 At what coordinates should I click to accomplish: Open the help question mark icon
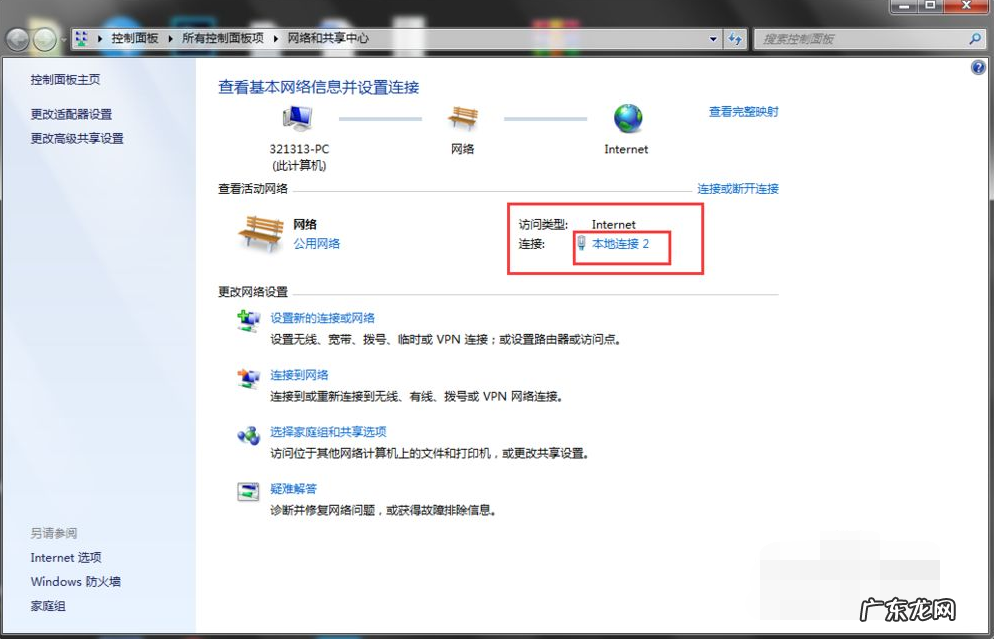977,67
